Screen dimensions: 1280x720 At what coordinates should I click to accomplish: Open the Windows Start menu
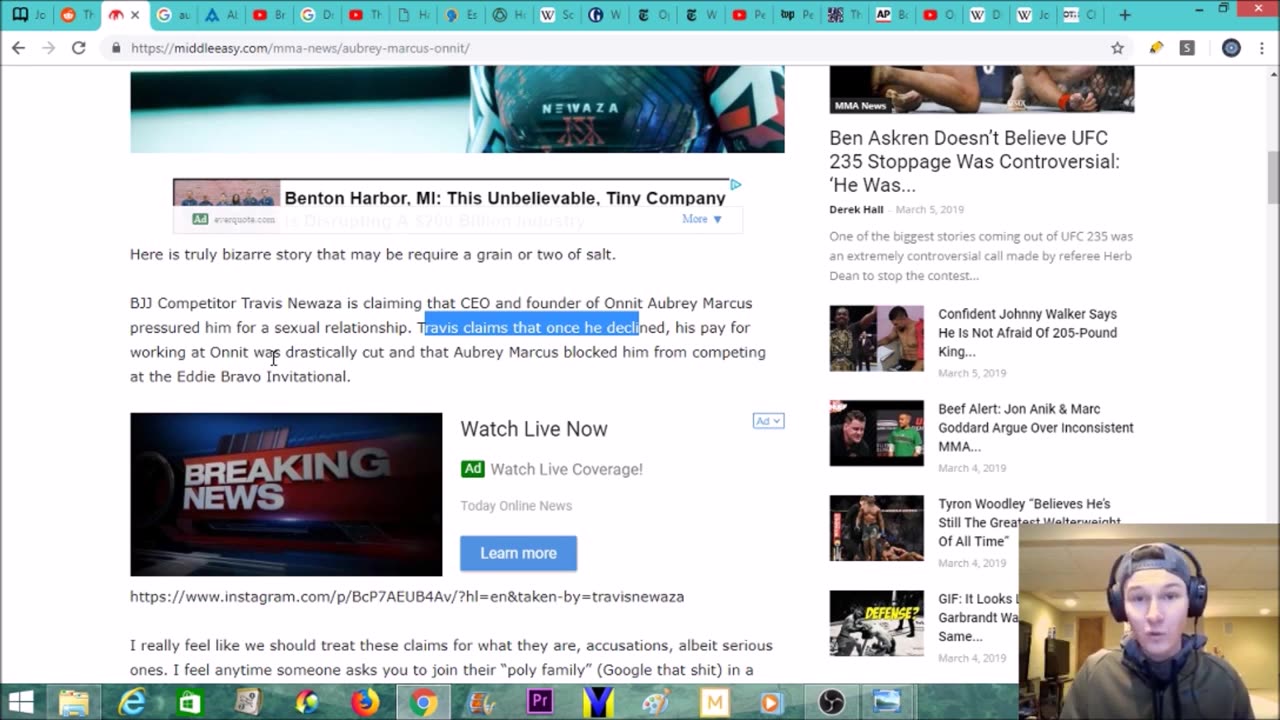(x=21, y=702)
